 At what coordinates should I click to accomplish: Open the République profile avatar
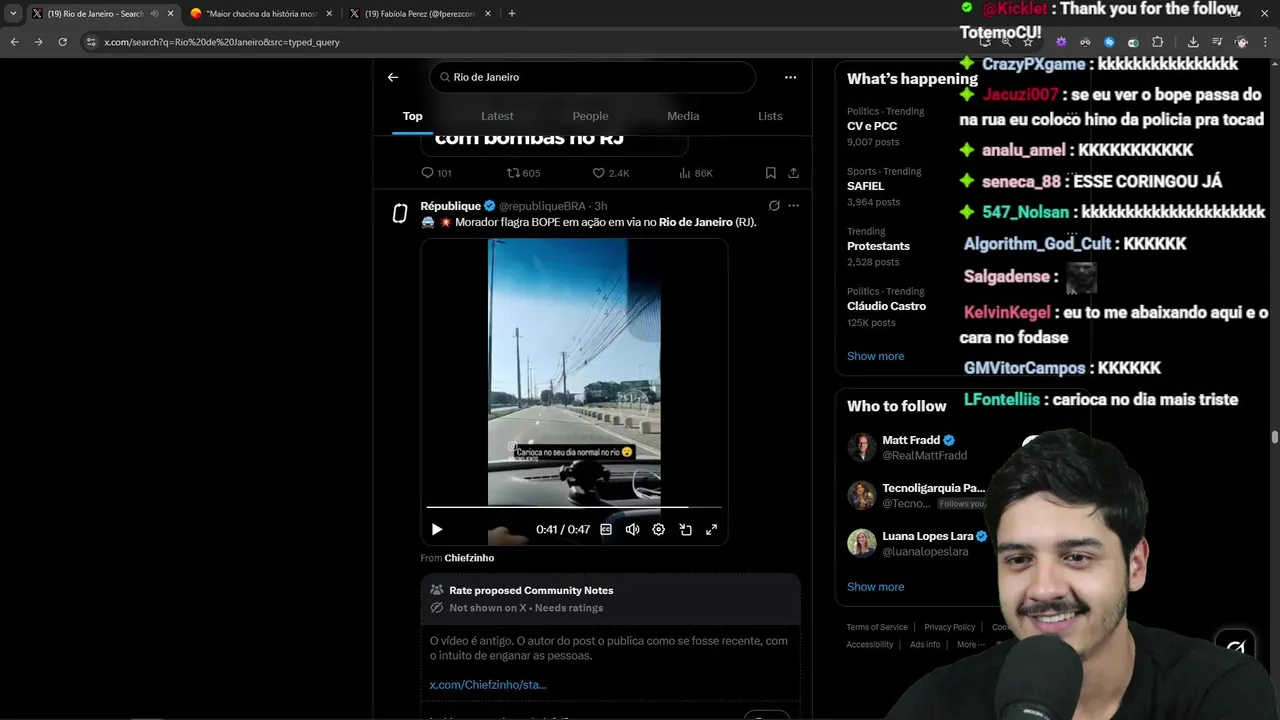[x=400, y=213]
